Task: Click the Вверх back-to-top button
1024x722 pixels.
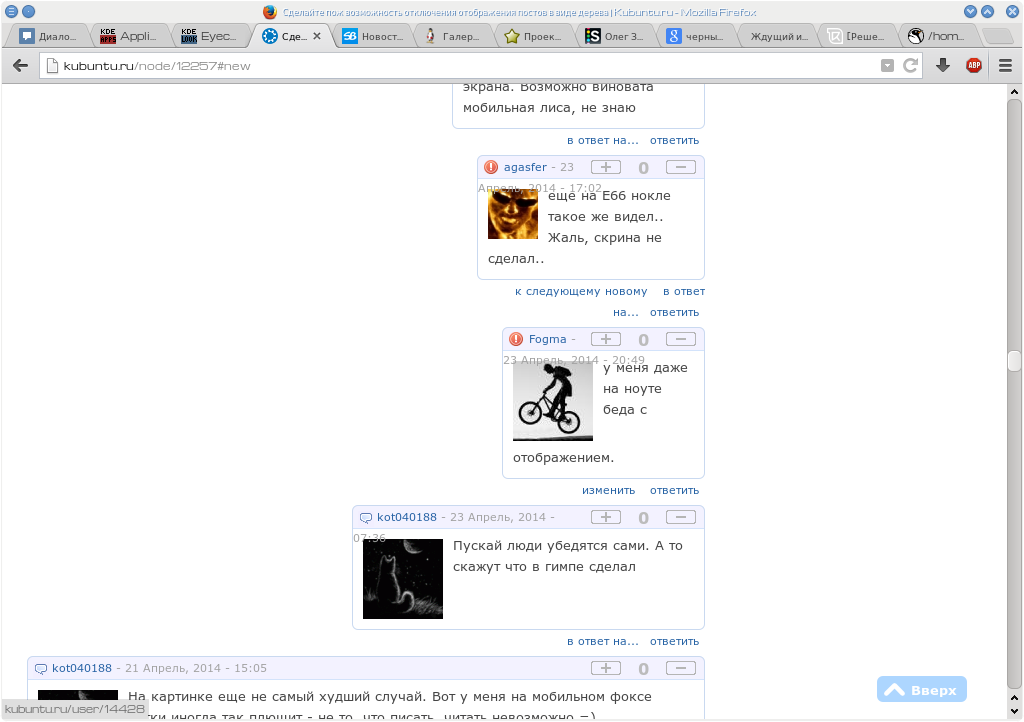Action: click(x=921, y=689)
